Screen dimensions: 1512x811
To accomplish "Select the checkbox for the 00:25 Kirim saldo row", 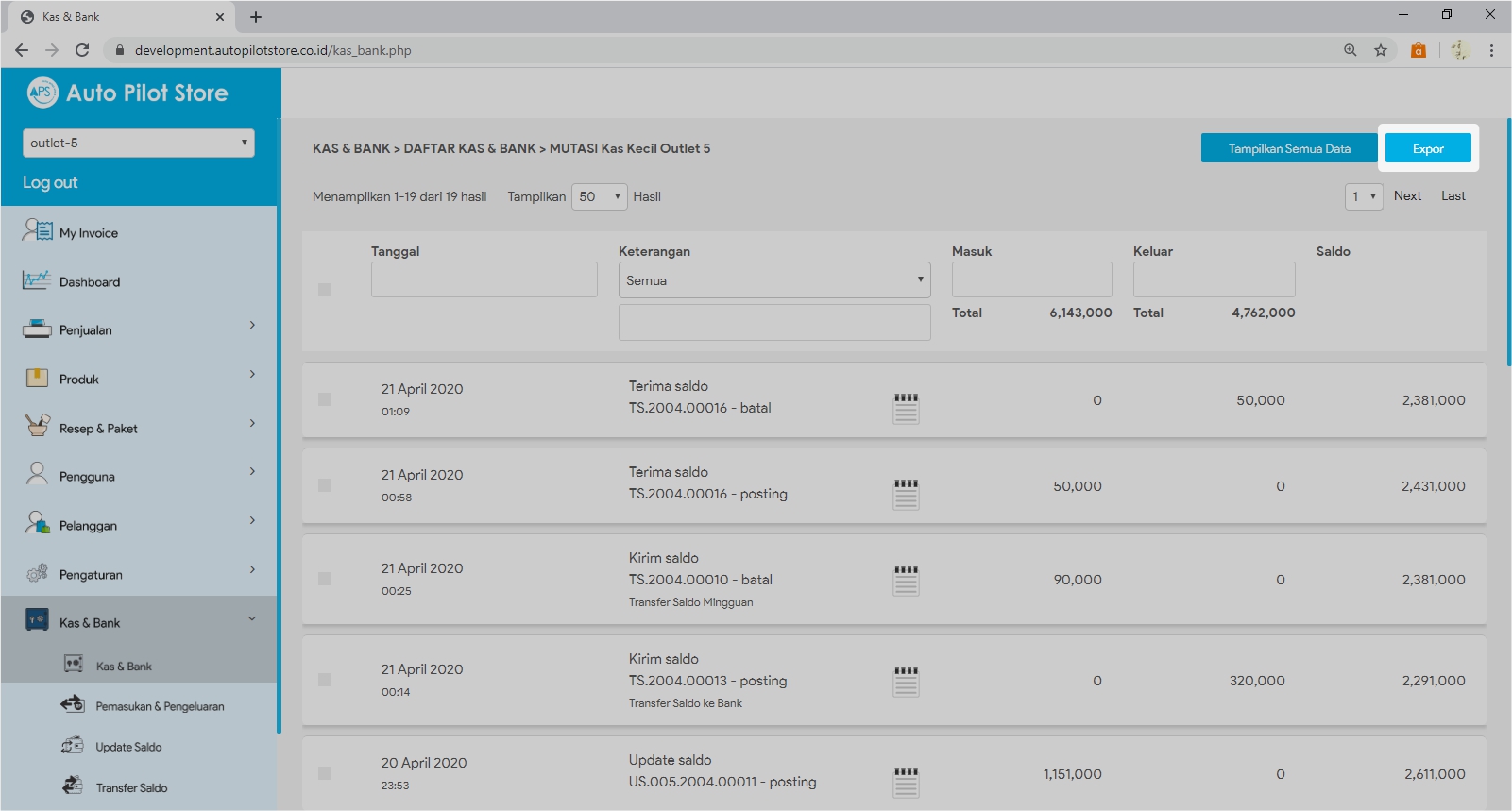I will [325, 579].
